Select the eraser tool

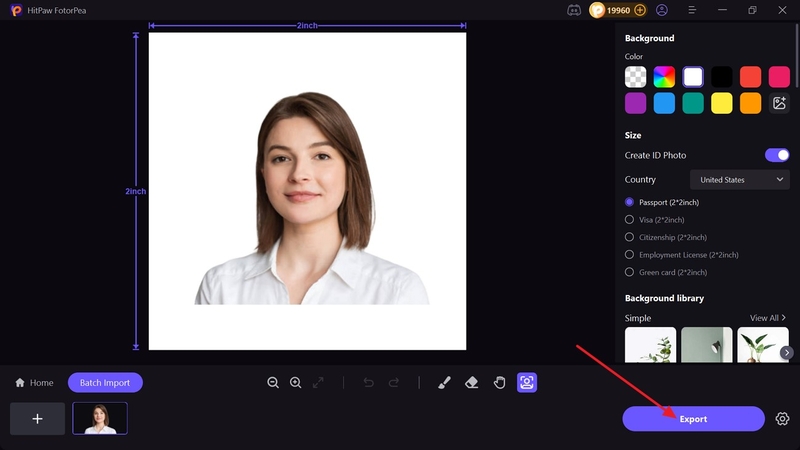tap(472, 383)
